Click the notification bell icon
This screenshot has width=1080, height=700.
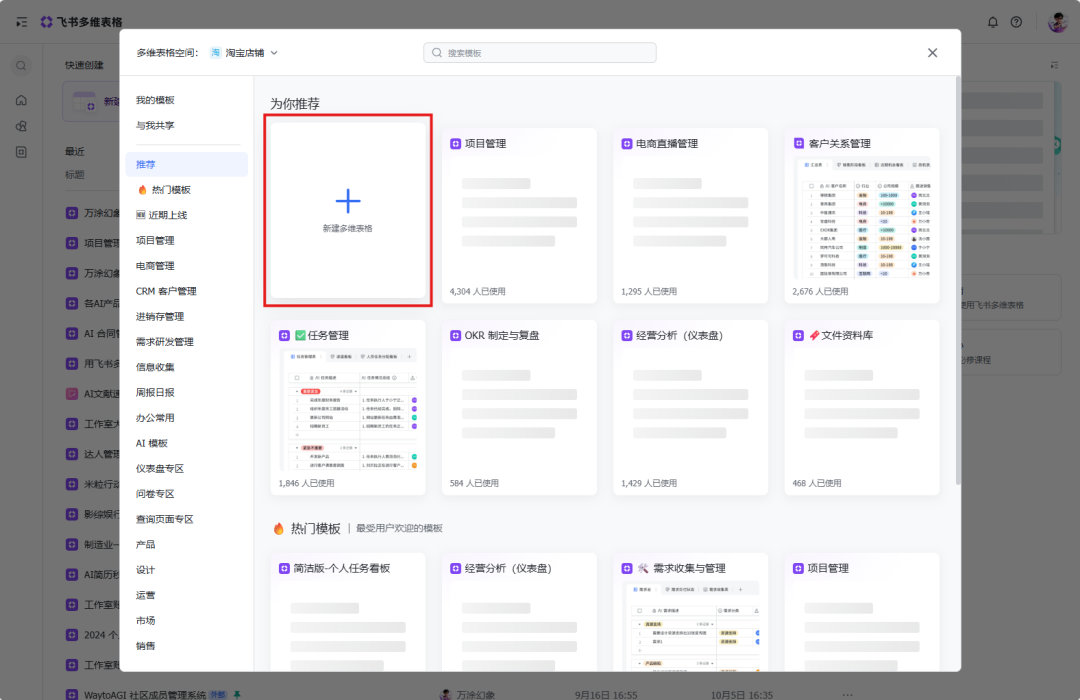(993, 22)
